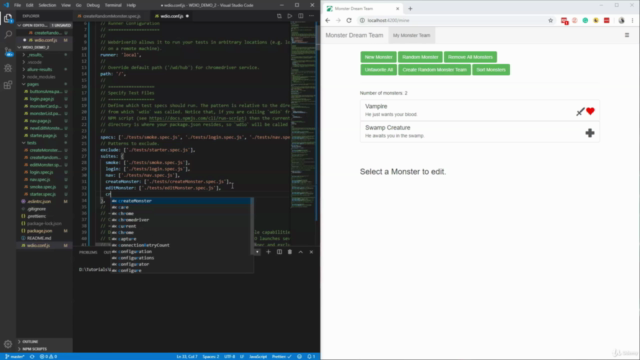Split the editor to the right

[301, 16]
